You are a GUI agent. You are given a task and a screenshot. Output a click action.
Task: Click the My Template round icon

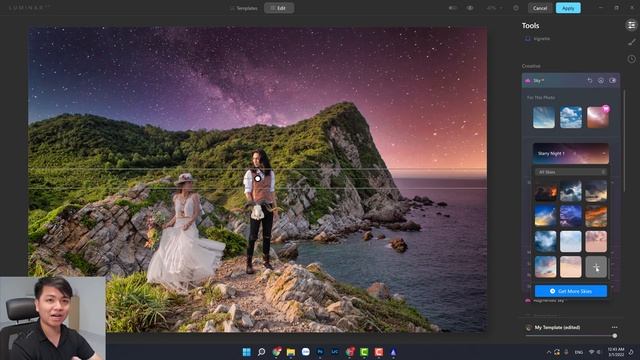pos(529,328)
